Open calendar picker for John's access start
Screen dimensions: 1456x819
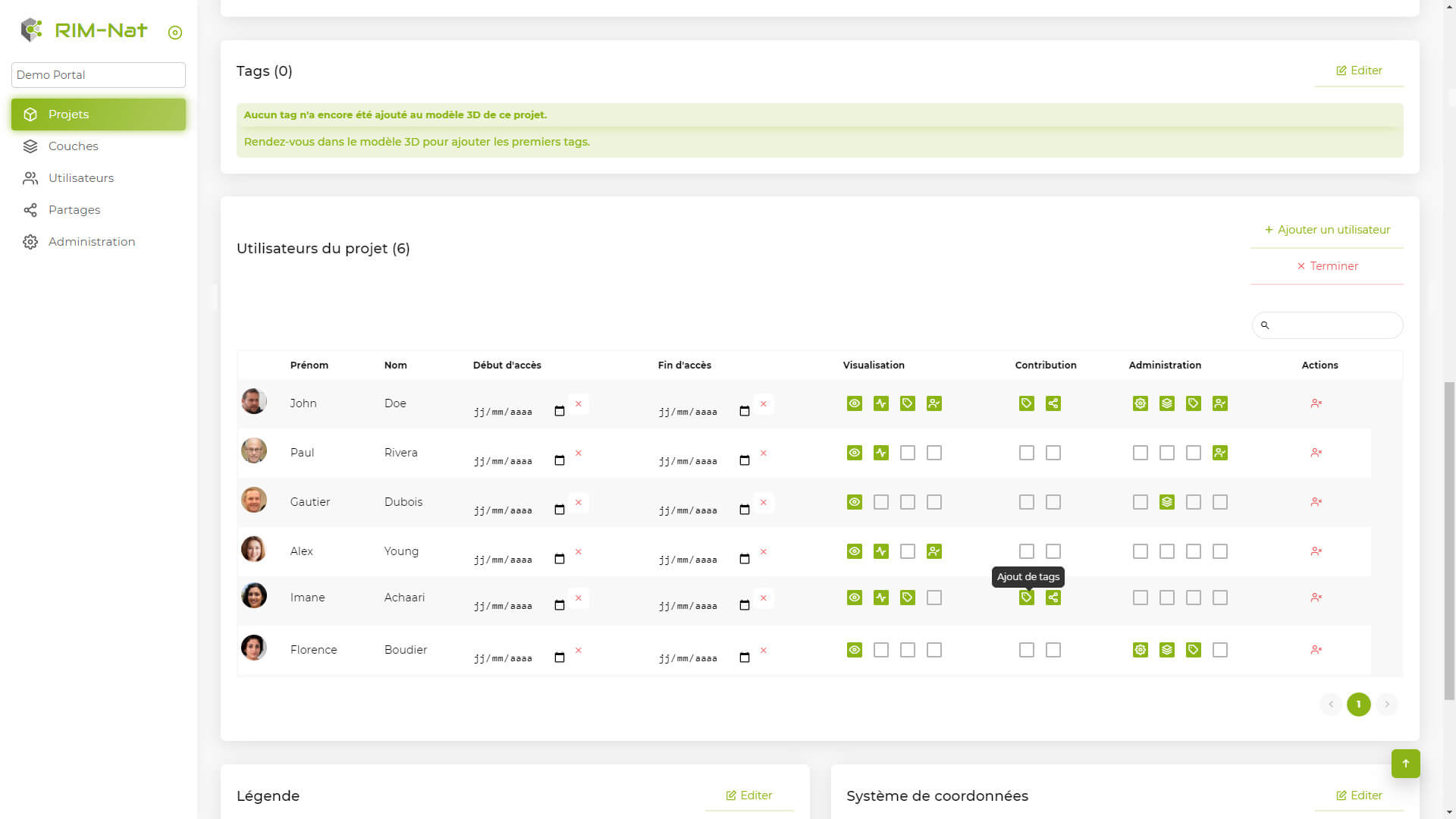pyautogui.click(x=560, y=411)
